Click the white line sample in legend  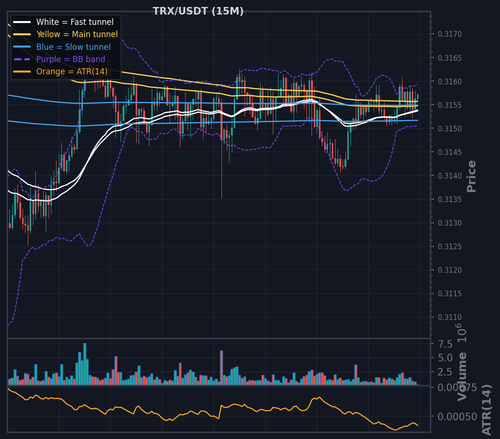click(x=22, y=22)
